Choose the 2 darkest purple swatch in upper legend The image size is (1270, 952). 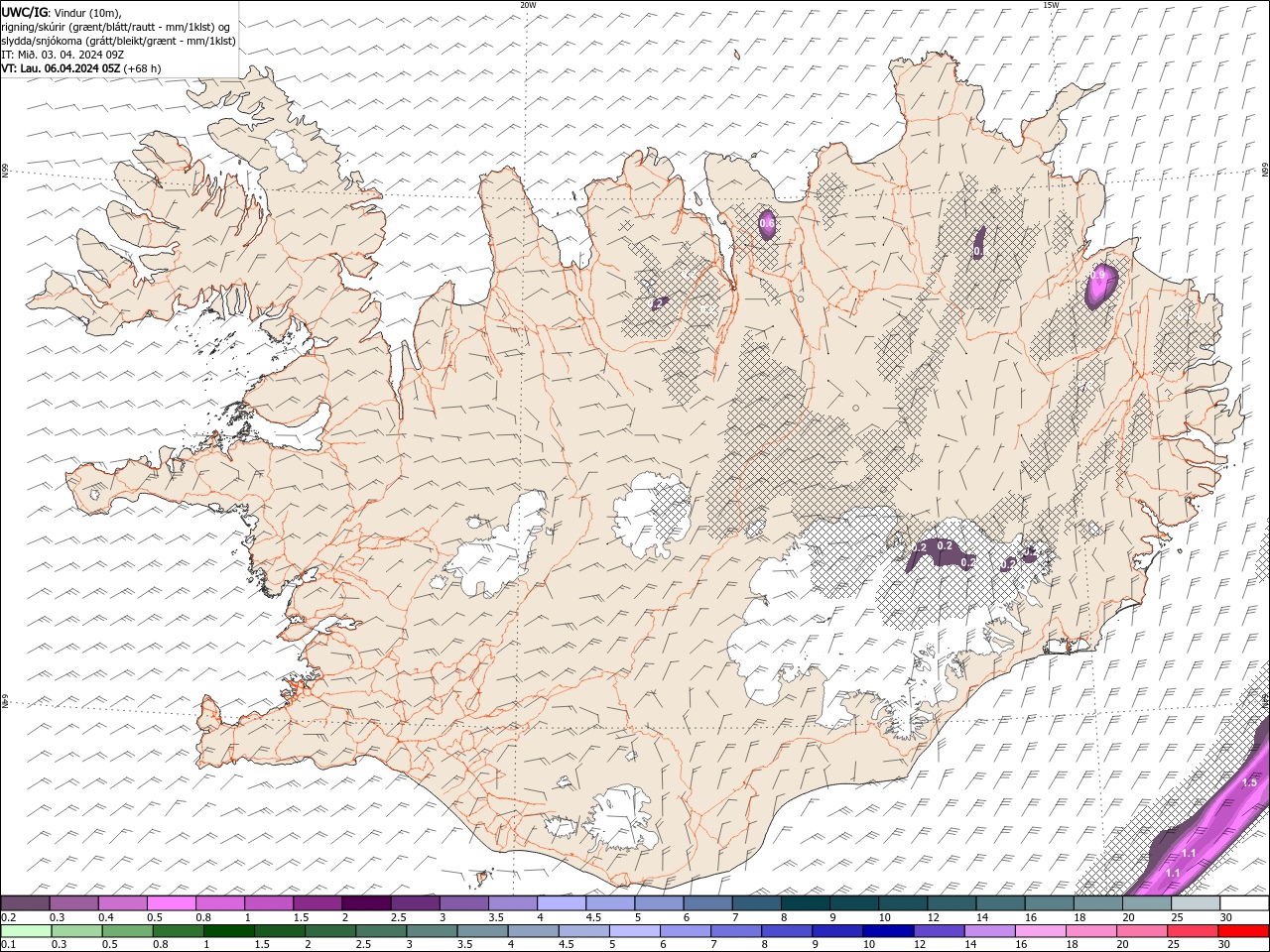[x=365, y=903]
